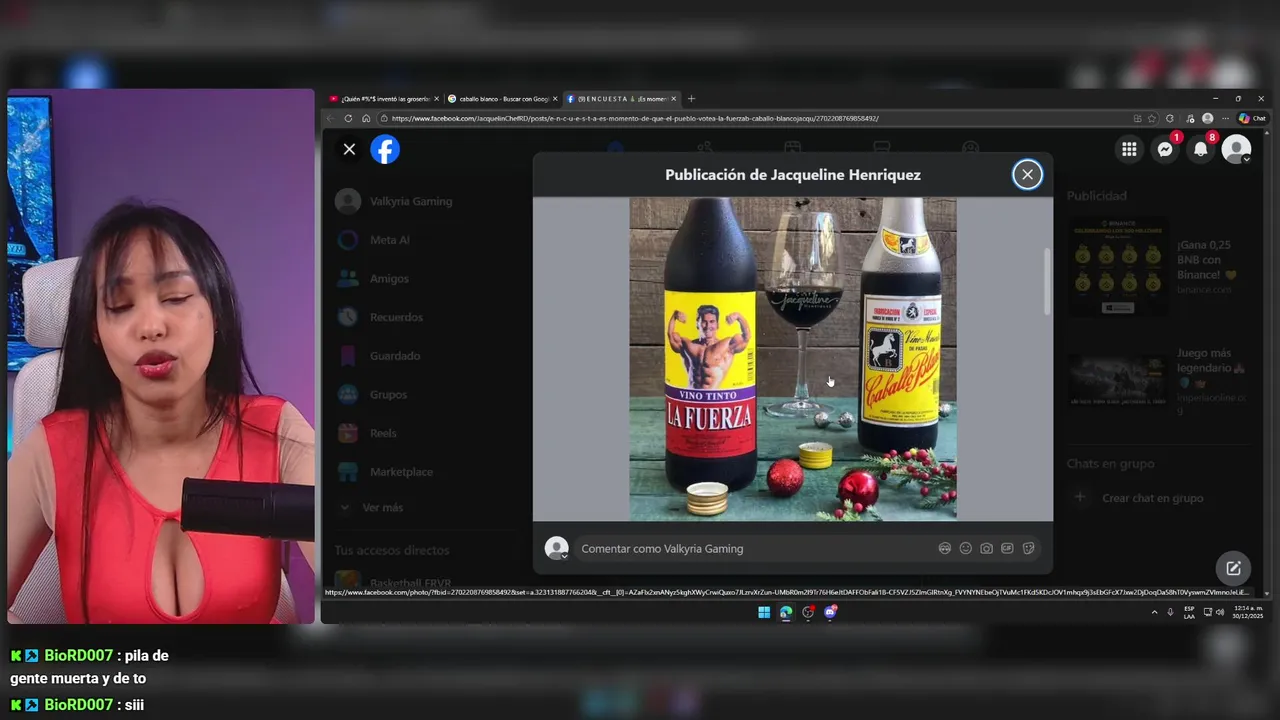Open the account profile menu
1280x720 pixels.
pyautogui.click(x=1237, y=149)
